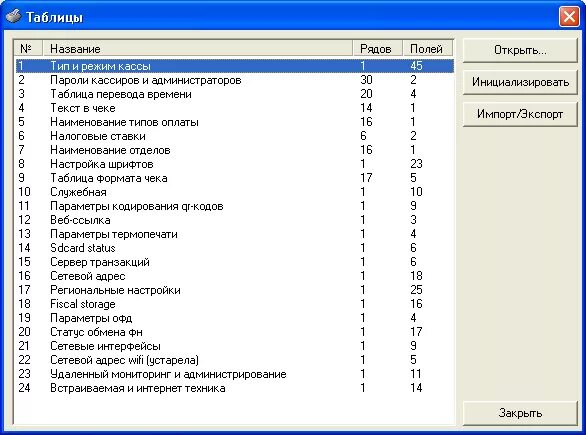Click row count 17 for Таблица формата чека
This screenshot has height=435, width=586.
click(x=366, y=178)
